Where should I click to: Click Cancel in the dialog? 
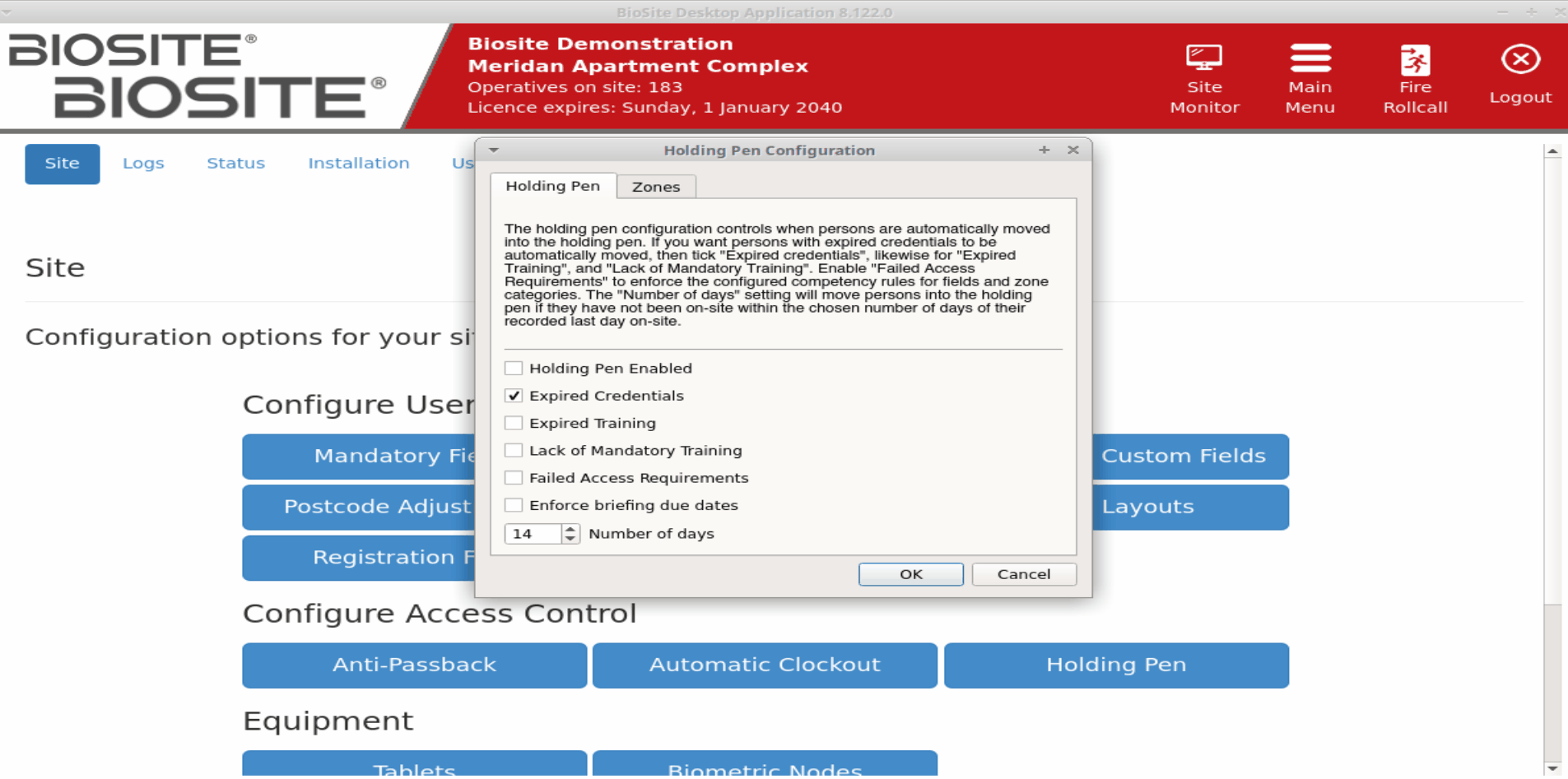coord(1024,574)
